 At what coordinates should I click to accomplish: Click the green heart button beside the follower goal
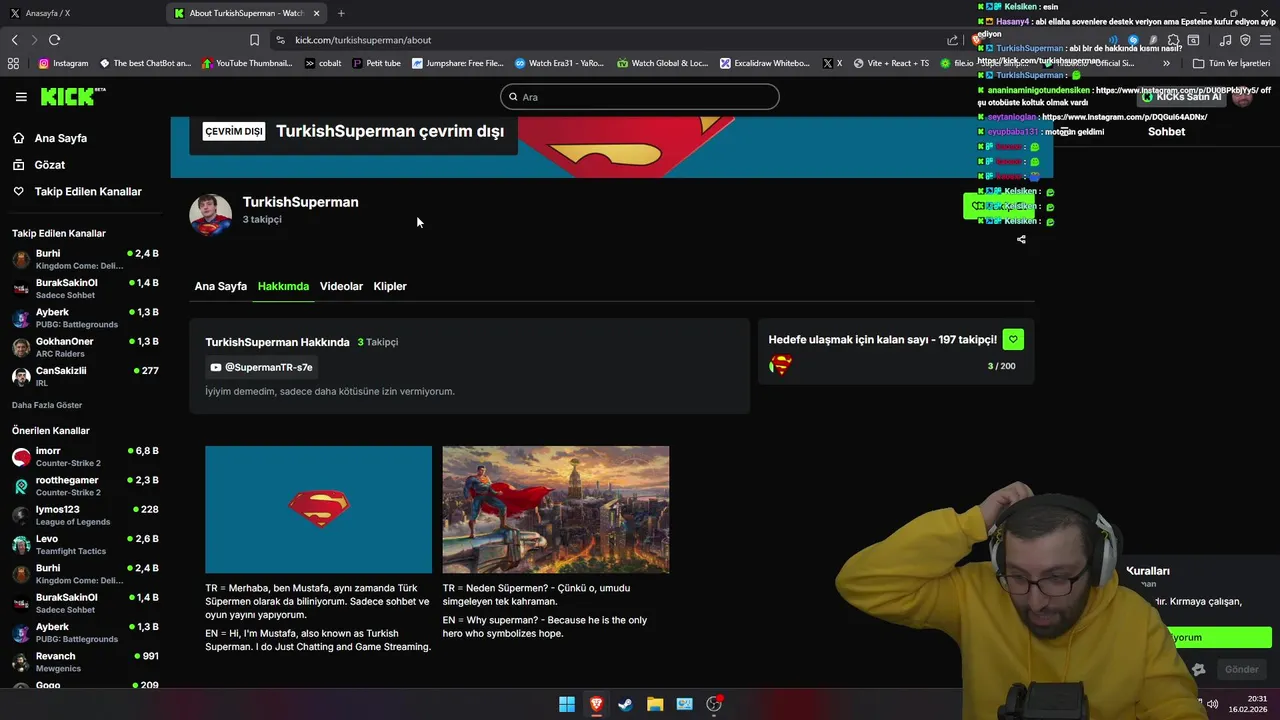click(x=1013, y=340)
